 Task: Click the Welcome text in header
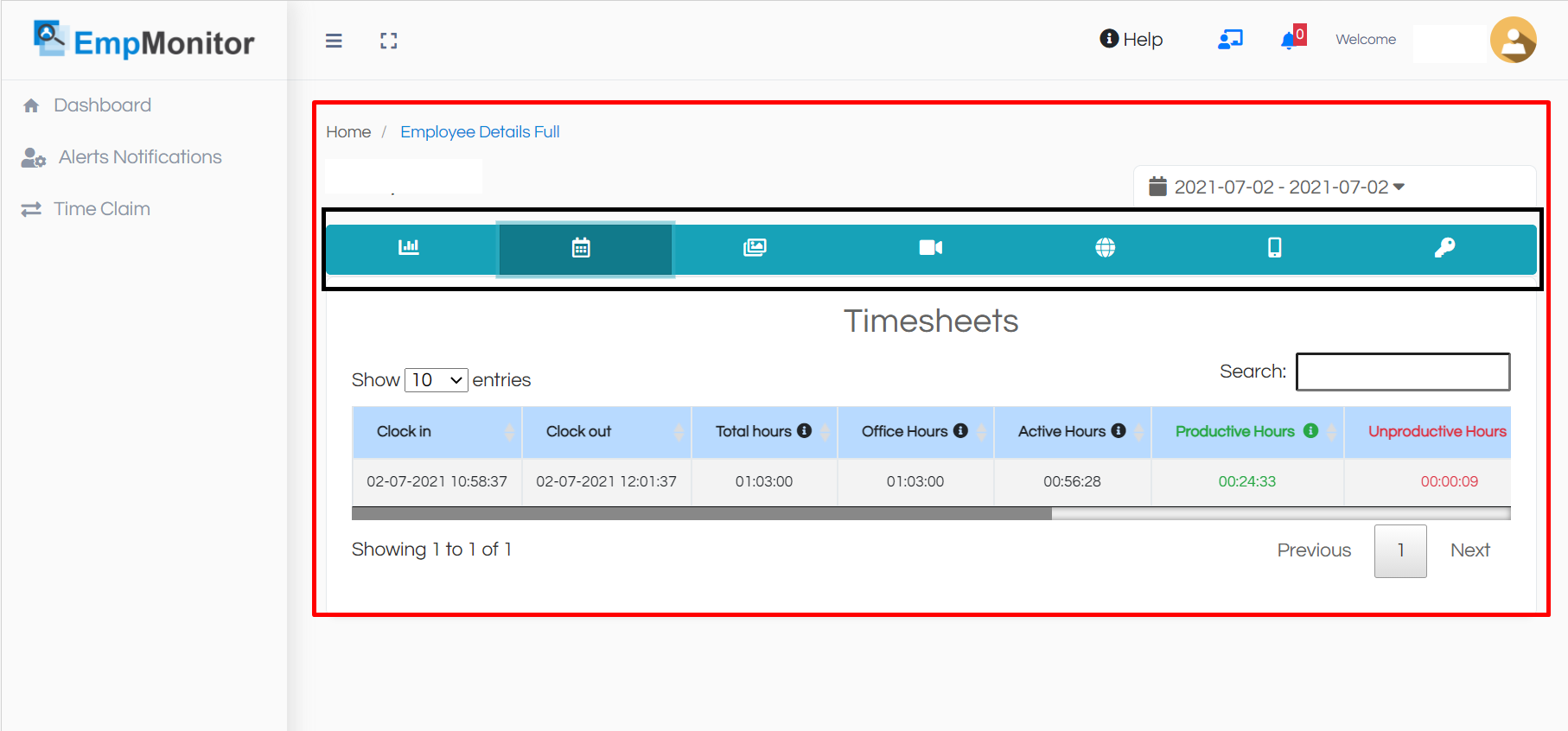click(x=1366, y=40)
